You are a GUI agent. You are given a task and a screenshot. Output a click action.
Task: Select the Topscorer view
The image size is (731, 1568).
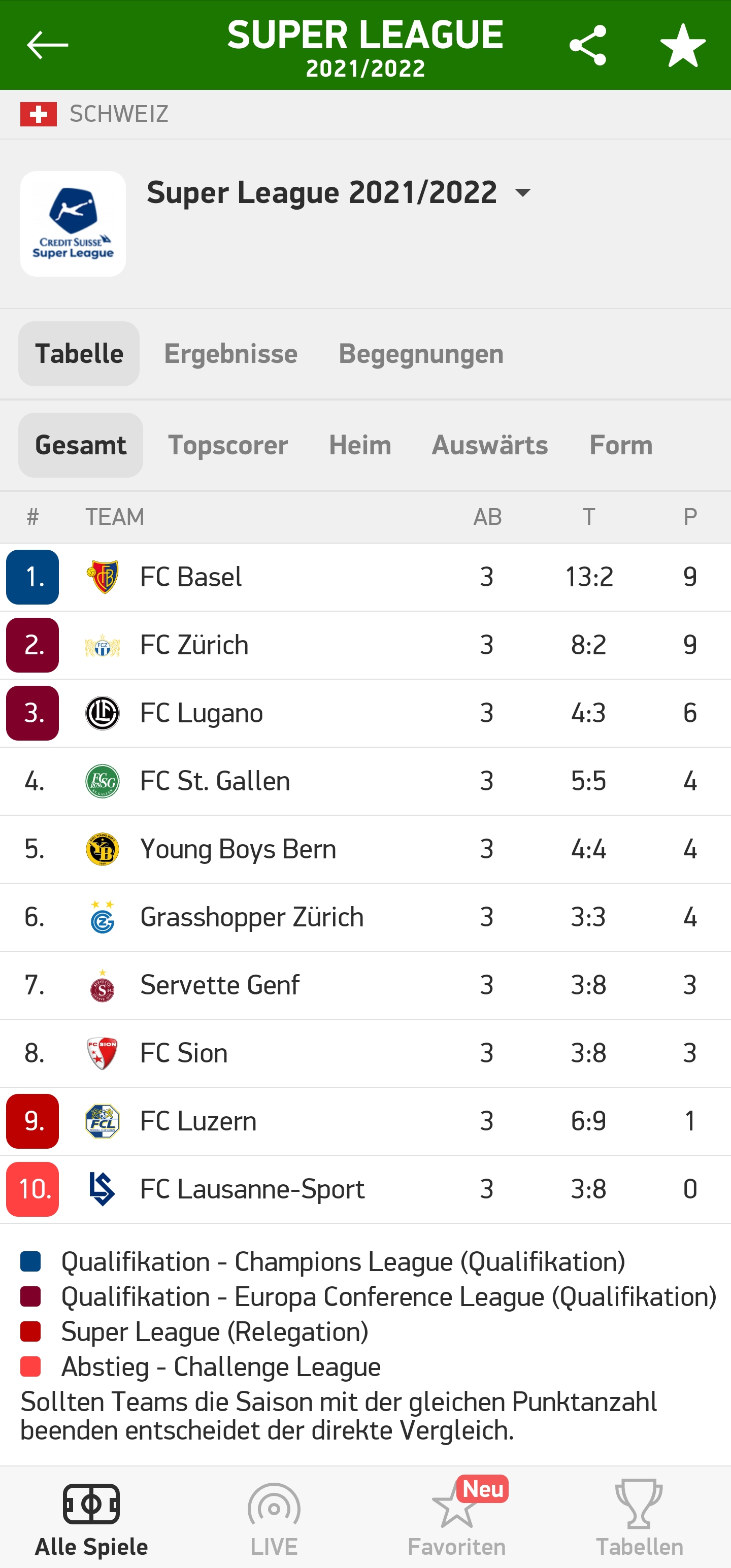(227, 445)
